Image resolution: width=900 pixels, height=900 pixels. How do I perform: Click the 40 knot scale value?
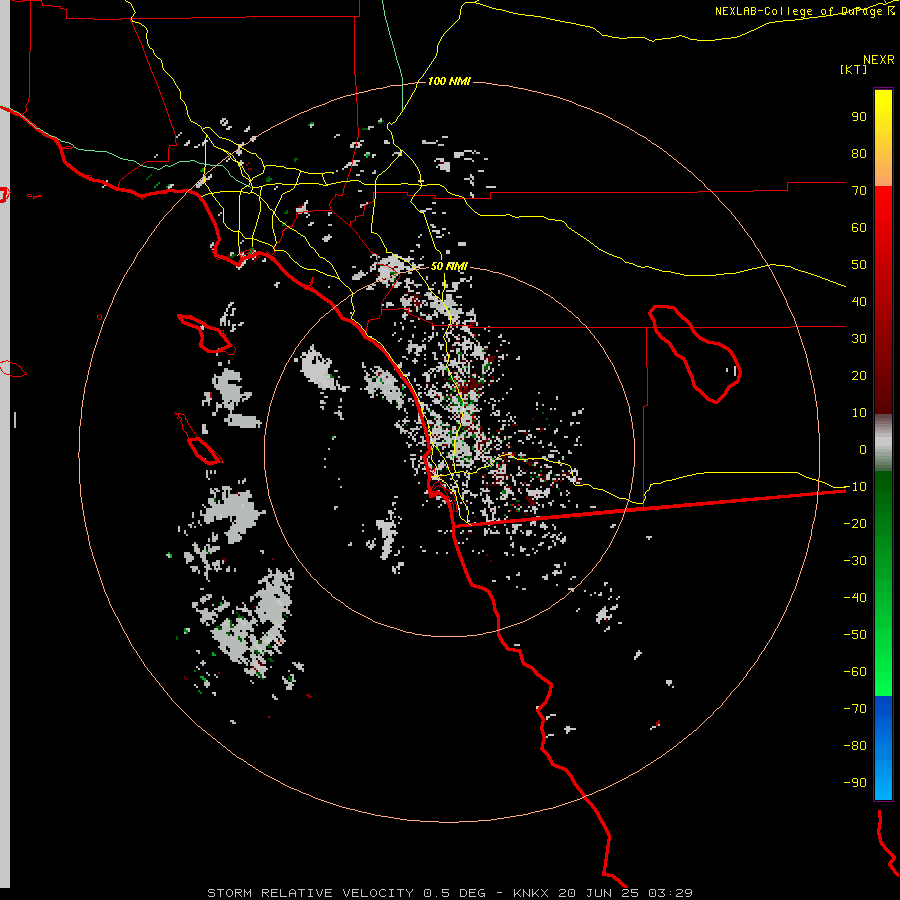point(859,301)
